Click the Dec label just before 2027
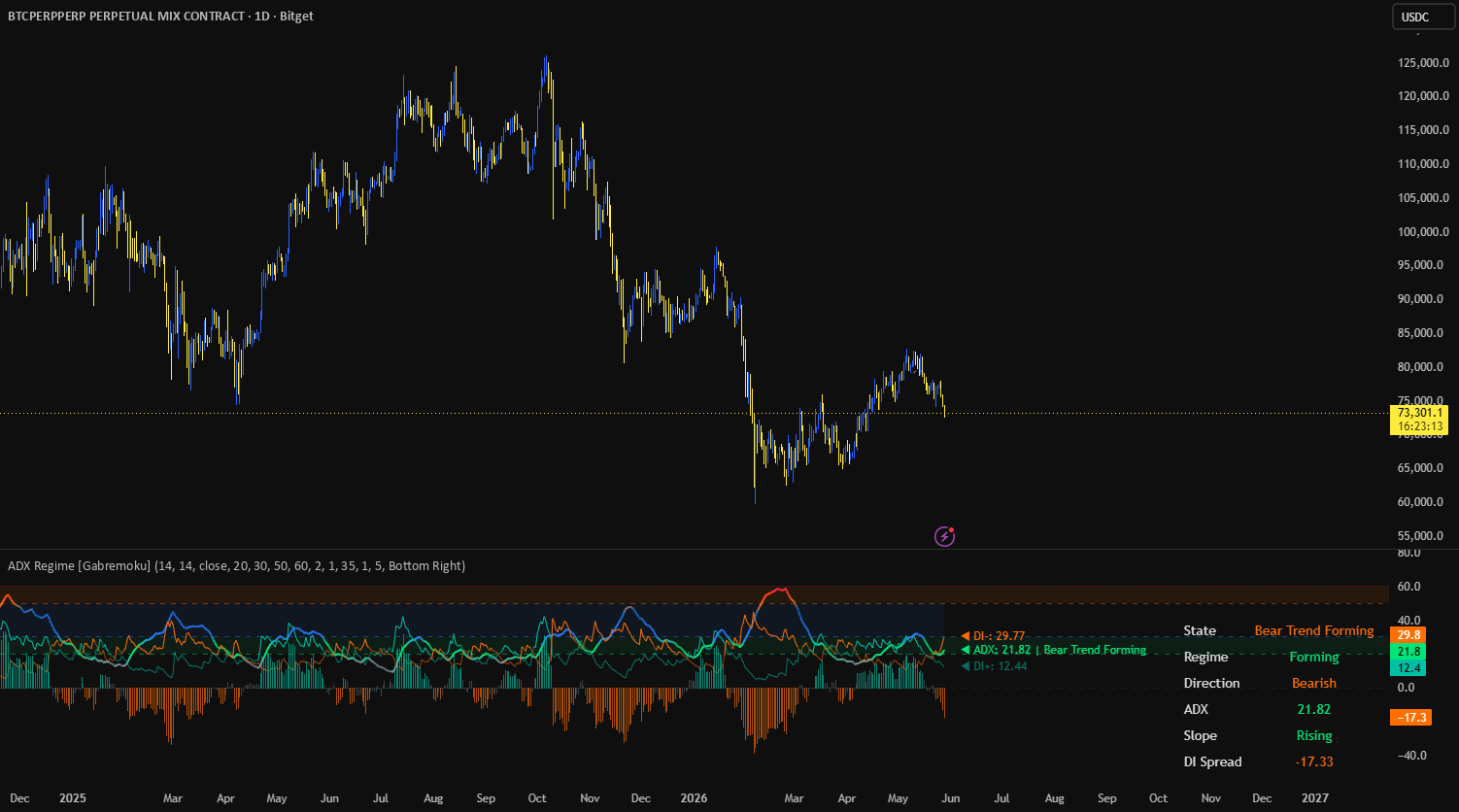 click(1262, 798)
